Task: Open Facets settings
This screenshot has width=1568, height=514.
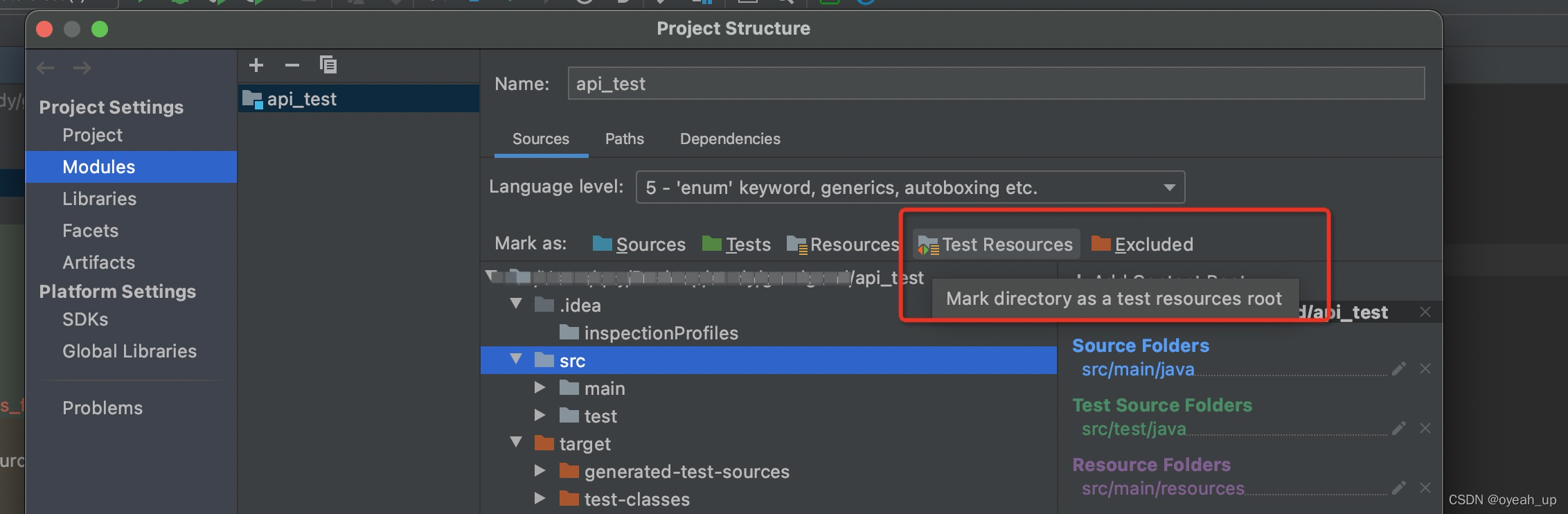Action: [x=90, y=231]
